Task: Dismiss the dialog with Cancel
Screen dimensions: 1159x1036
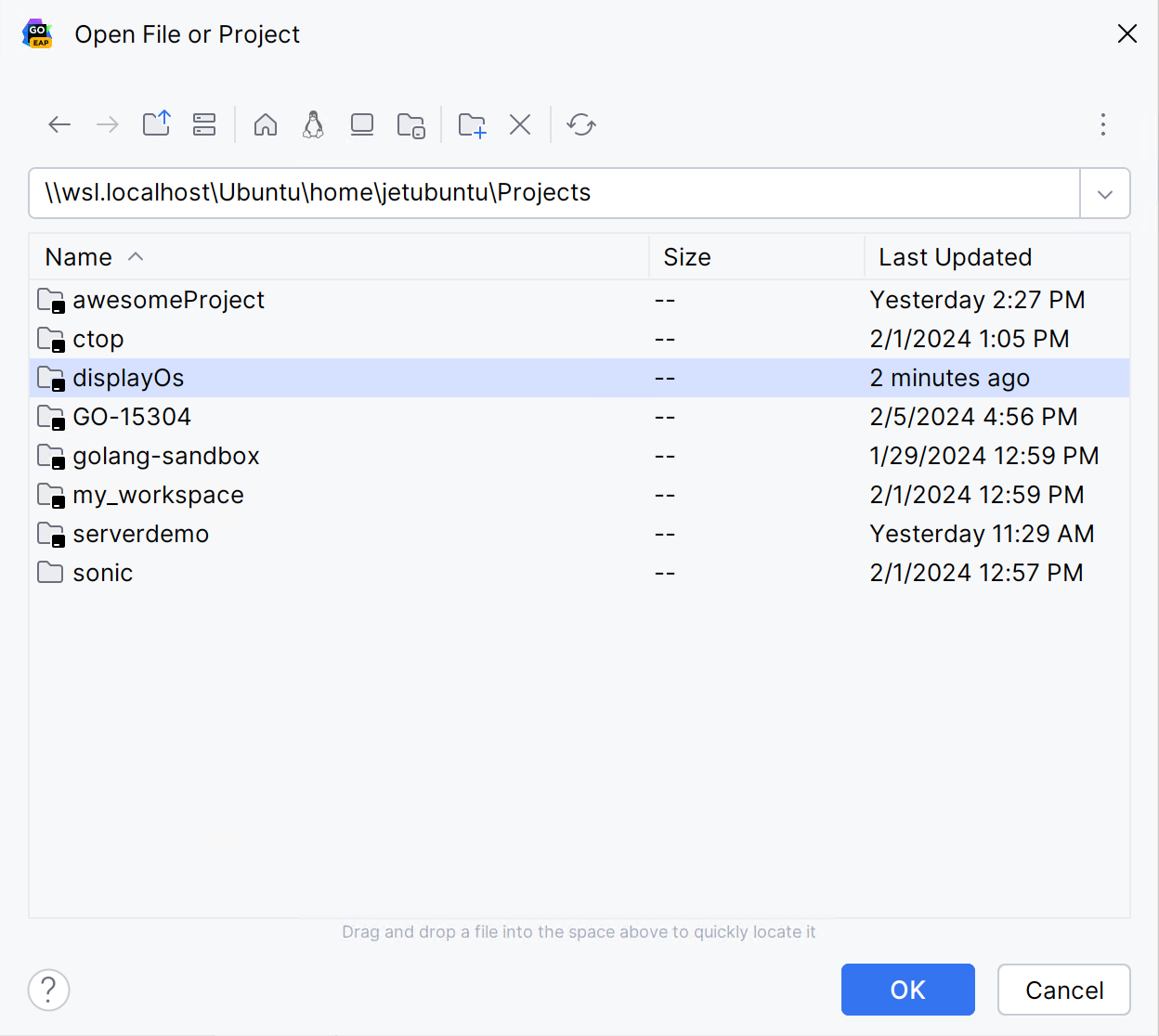Action: click(1063, 990)
